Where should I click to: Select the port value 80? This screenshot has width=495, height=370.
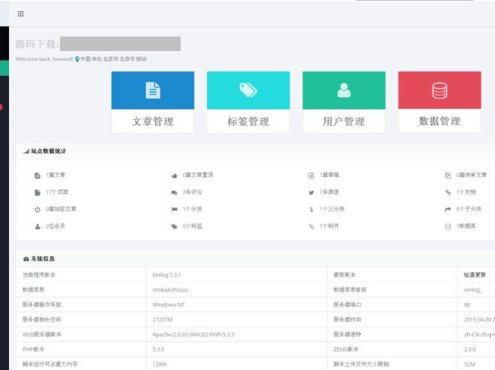467,305
